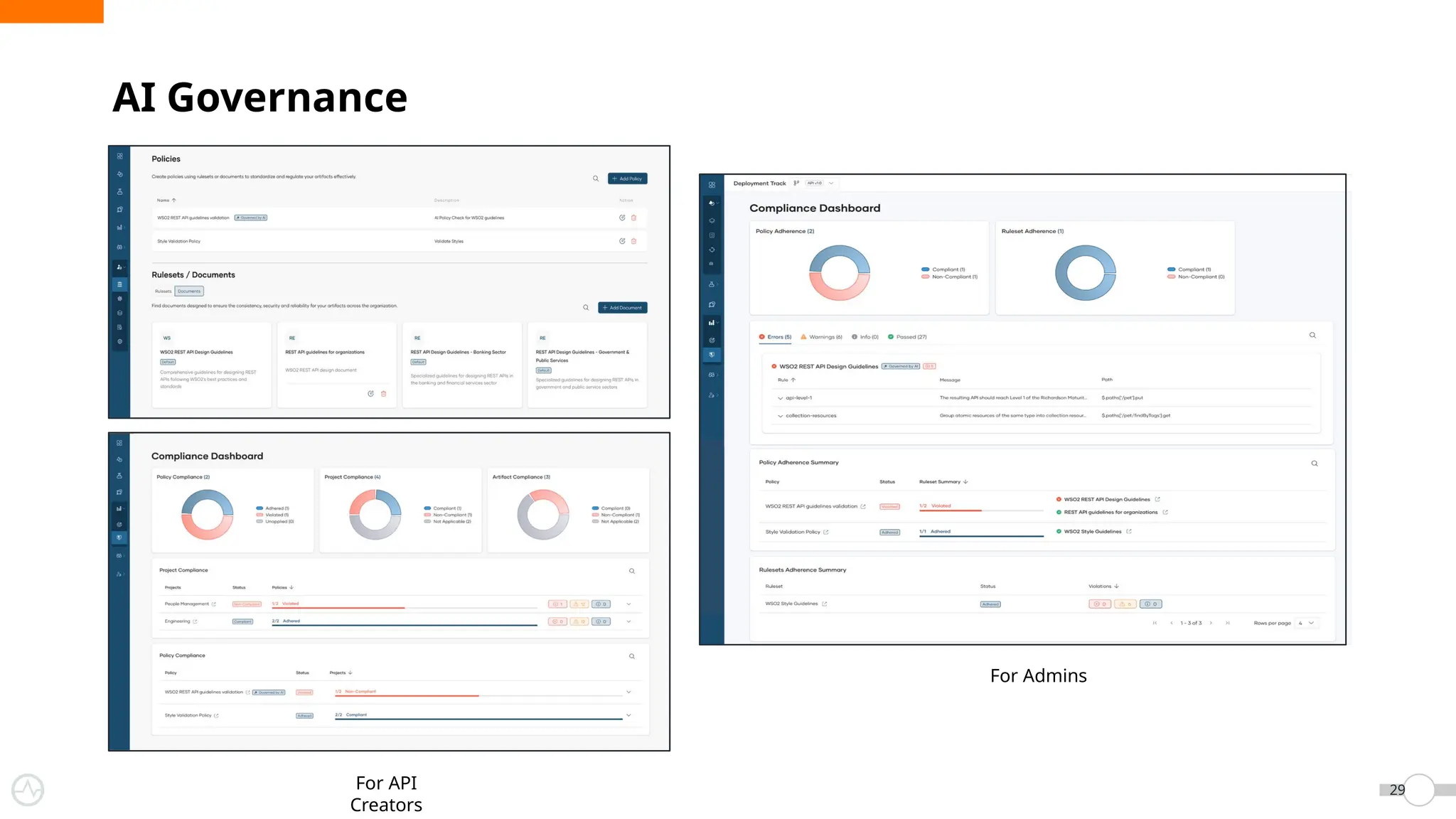The width and height of the screenshot is (1456, 819).
Task: Click the Add Document button
Action: tap(622, 308)
